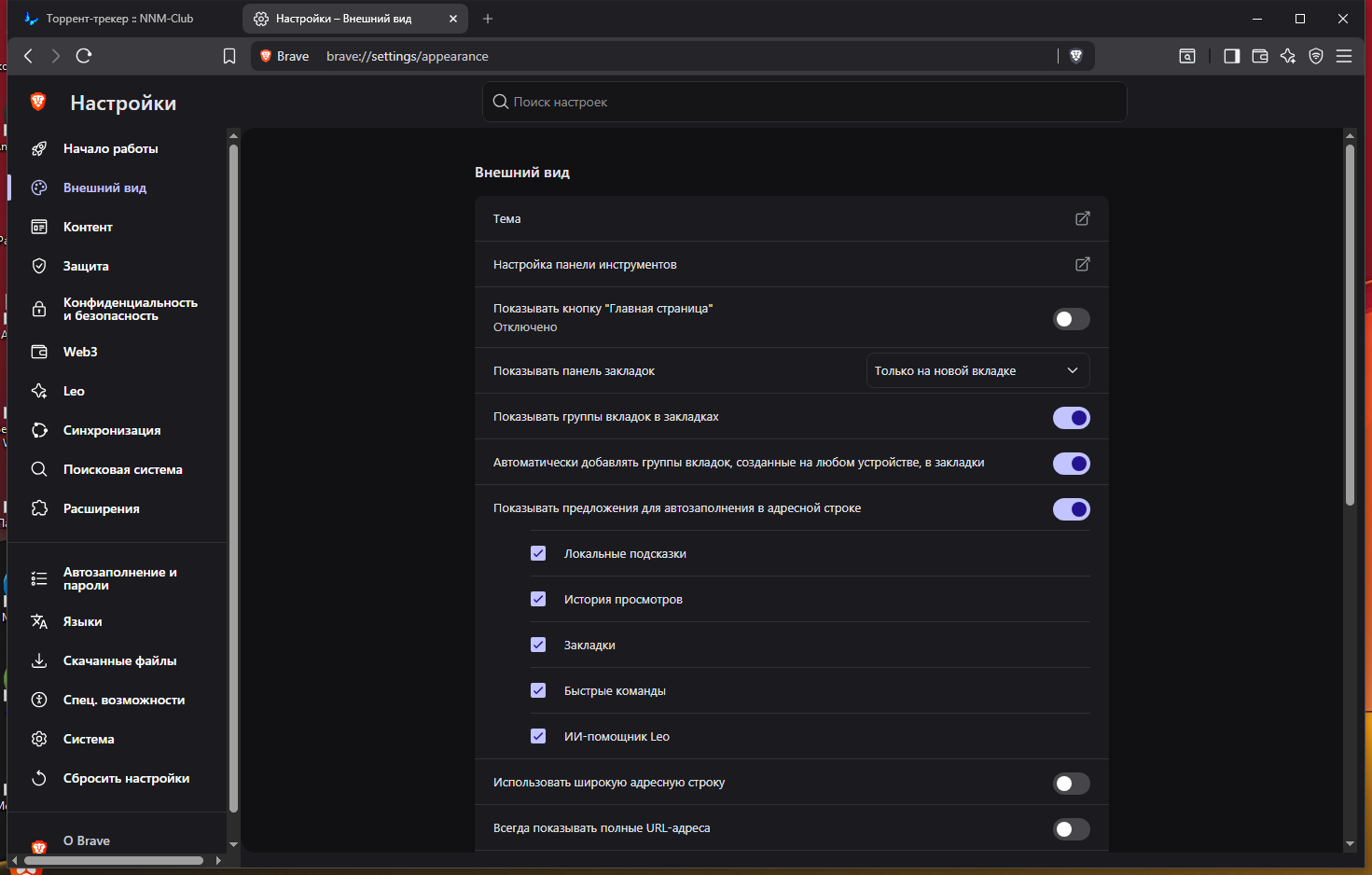The image size is (1372, 875).
Task: Uncheck the История просмотров checkbox
Action: click(538, 599)
